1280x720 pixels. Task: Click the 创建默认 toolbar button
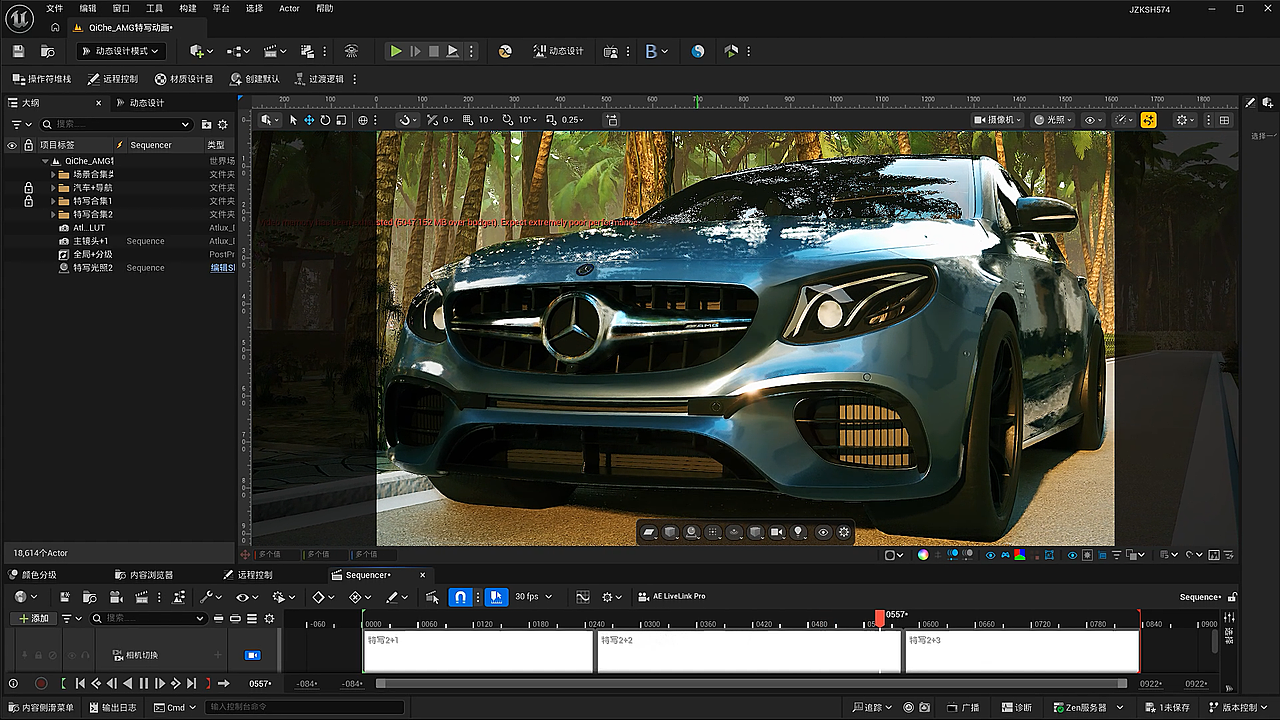(x=255, y=79)
